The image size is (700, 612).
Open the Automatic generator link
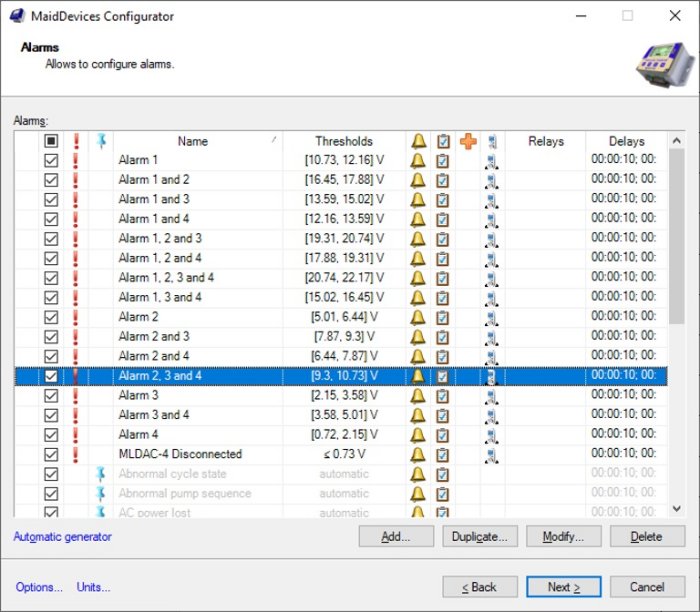click(x=62, y=537)
